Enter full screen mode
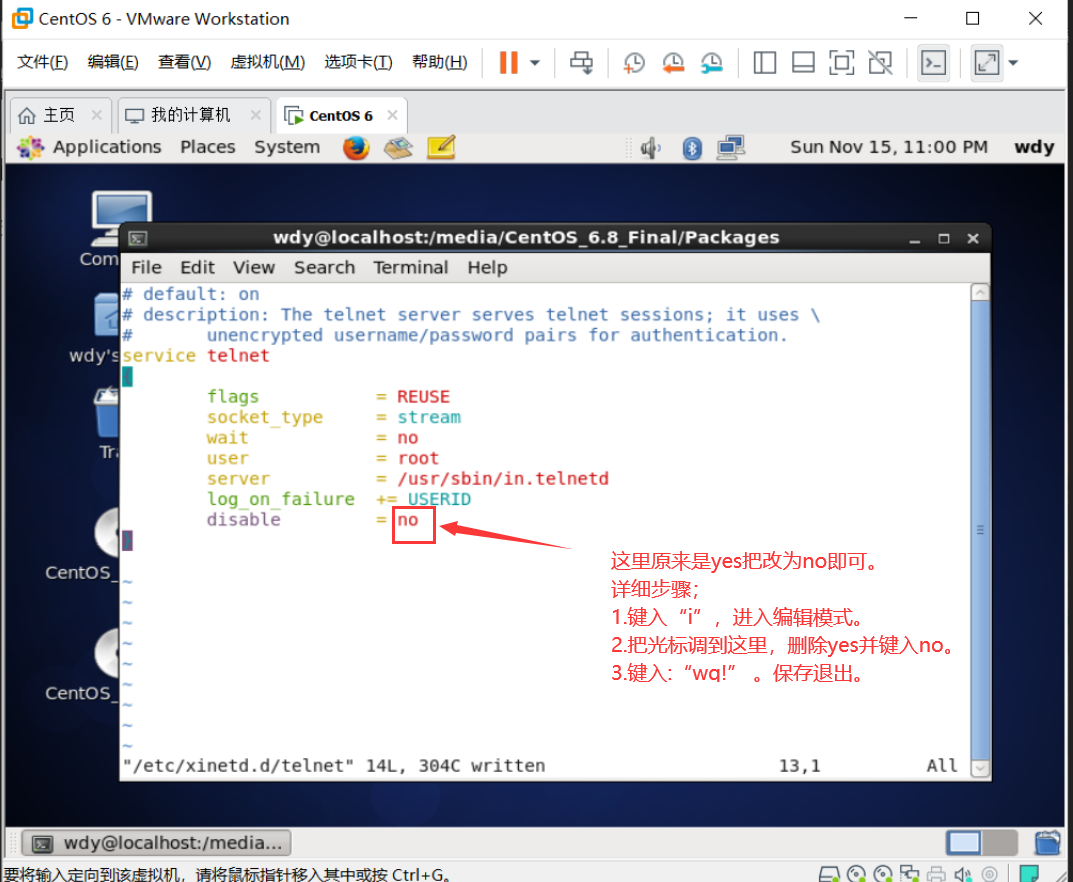 841,63
